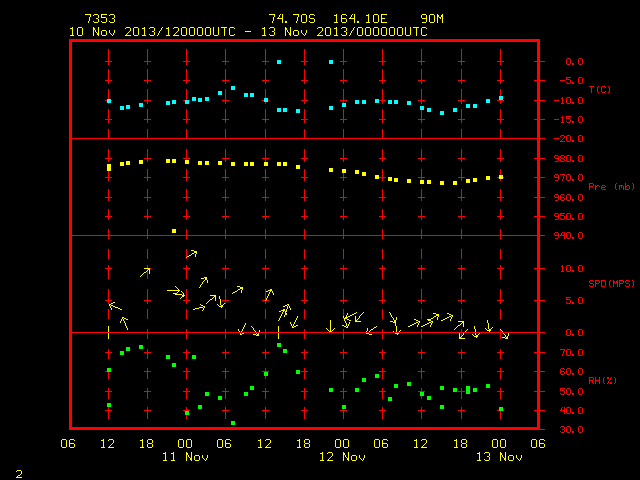640x480 pixels.
Task: Click the highest yellow wind arrow above 10 MPS
Action: (191, 254)
